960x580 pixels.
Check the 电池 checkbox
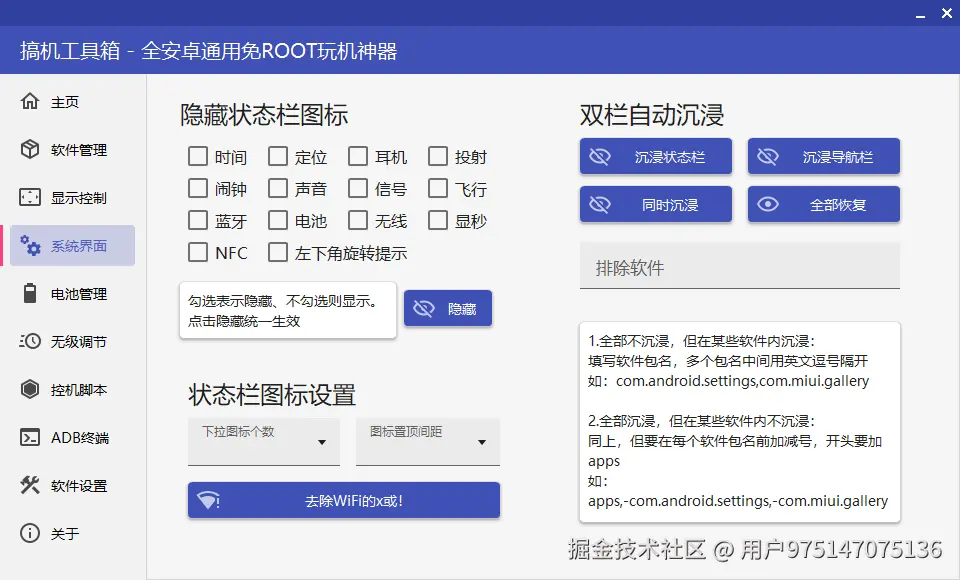click(x=278, y=220)
